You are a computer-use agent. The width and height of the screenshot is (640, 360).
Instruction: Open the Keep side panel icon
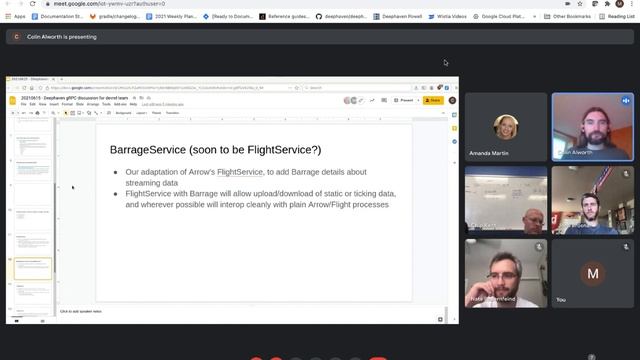click(454, 128)
